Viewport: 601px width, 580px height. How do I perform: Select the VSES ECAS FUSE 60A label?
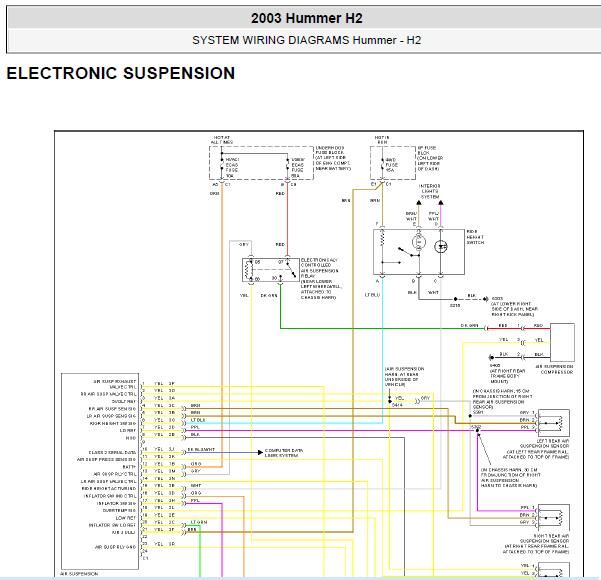[298, 168]
